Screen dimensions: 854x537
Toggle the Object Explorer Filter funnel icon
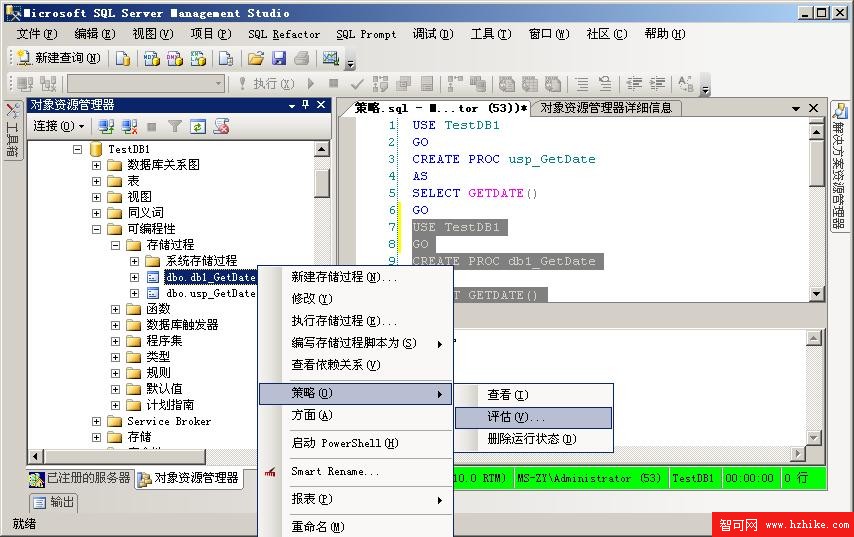point(174,127)
